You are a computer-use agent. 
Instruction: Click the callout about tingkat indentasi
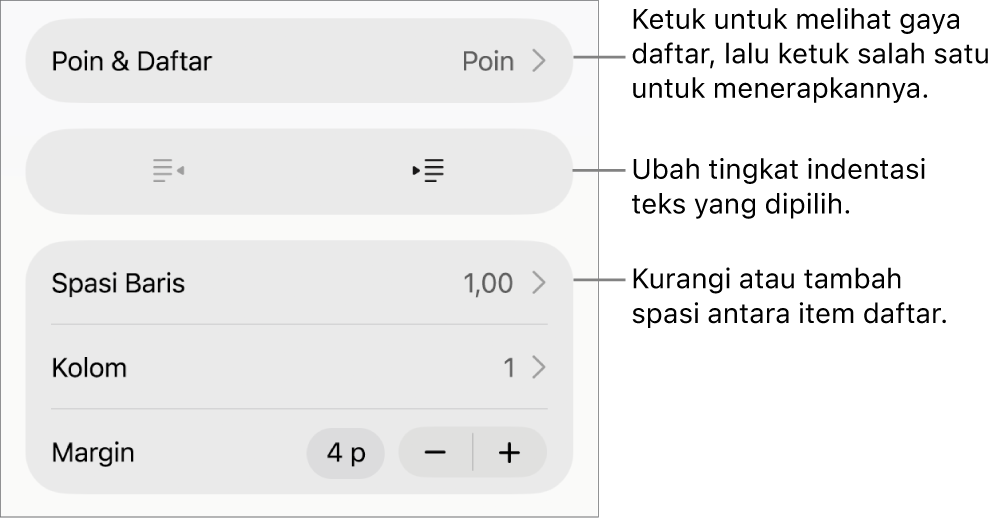(778, 187)
